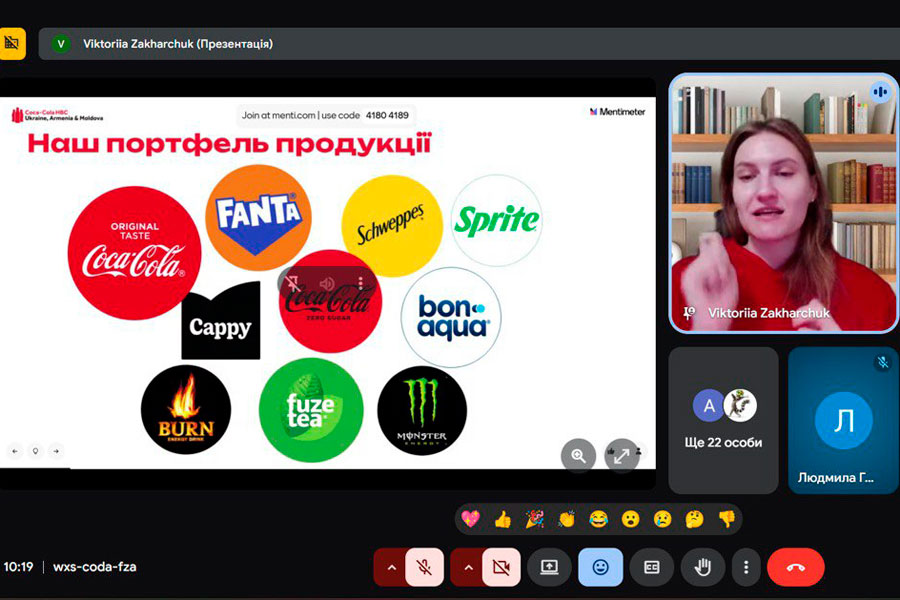This screenshot has height=600, width=900.
Task: Go to next slide arrow in Mentimeter
Action: pos(56,451)
